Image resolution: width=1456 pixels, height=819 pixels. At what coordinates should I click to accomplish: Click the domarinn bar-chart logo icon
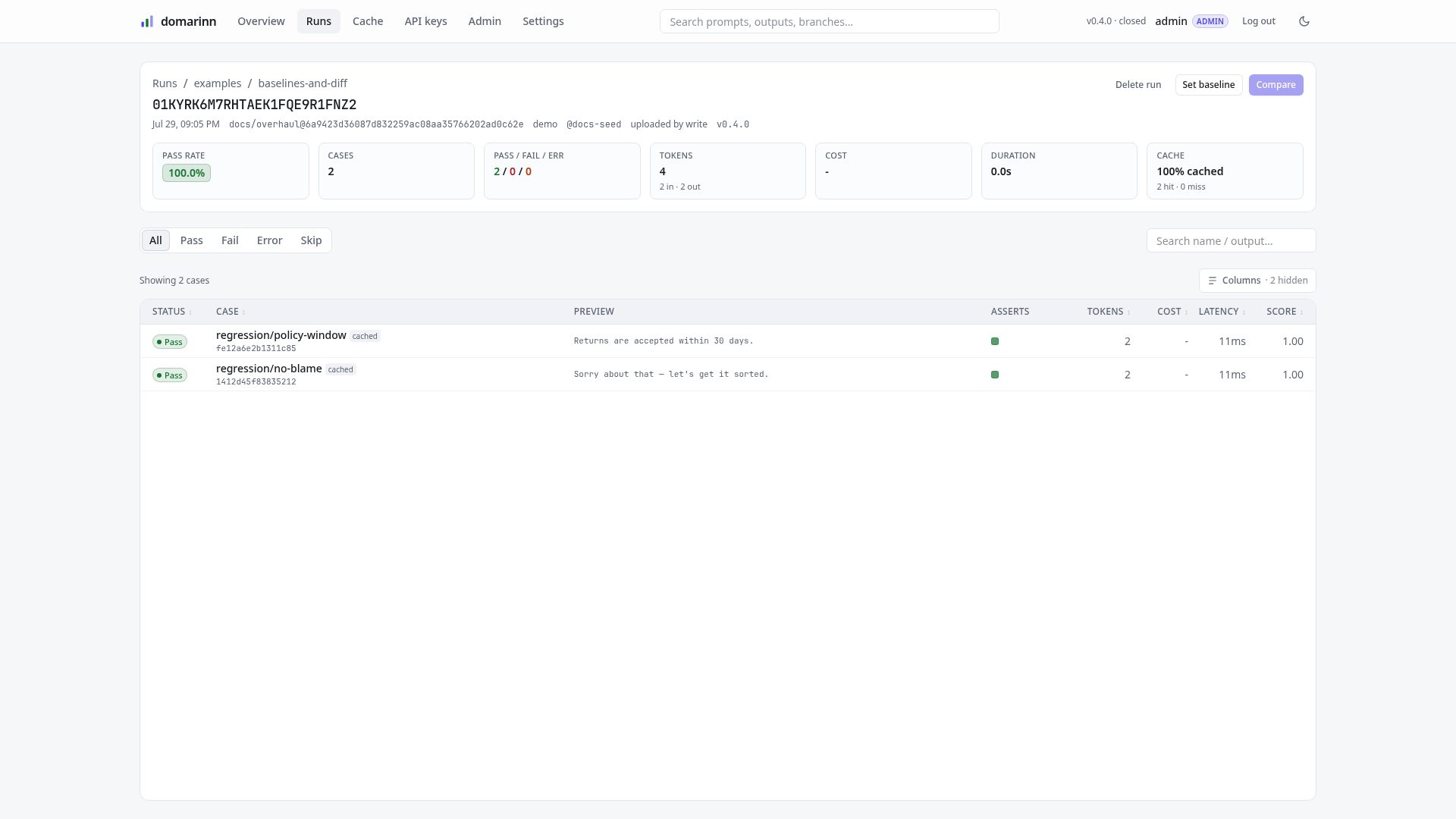pos(147,21)
